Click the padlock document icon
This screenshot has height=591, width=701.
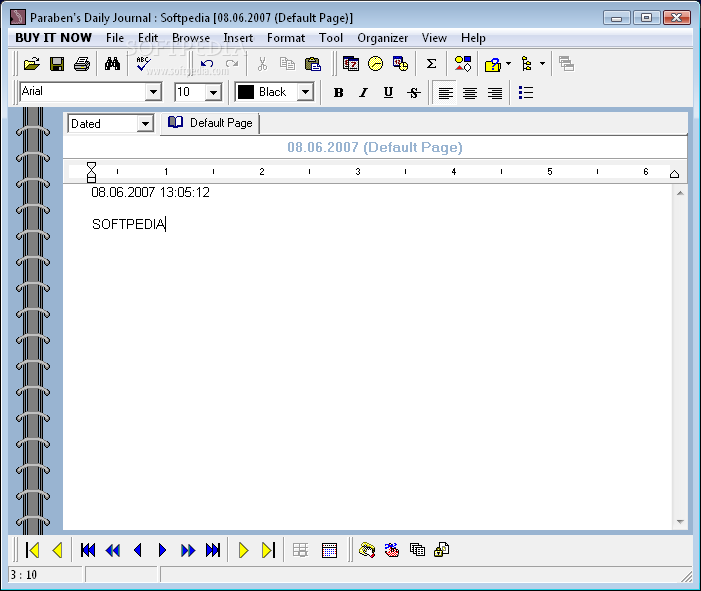(x=441, y=550)
